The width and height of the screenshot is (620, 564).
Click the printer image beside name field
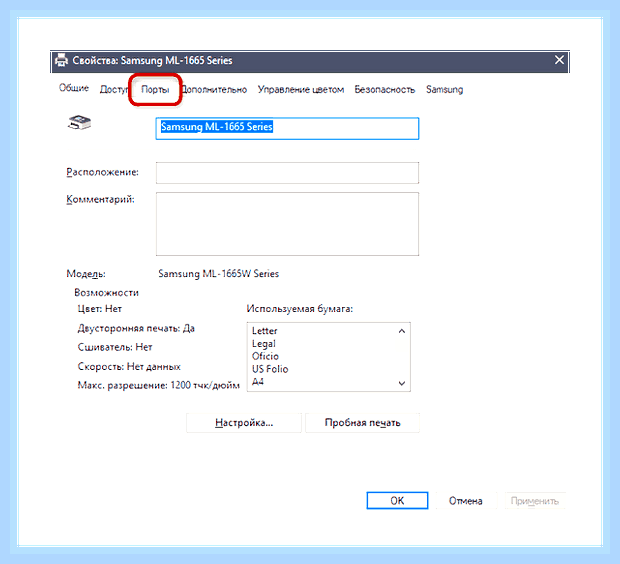(79, 123)
